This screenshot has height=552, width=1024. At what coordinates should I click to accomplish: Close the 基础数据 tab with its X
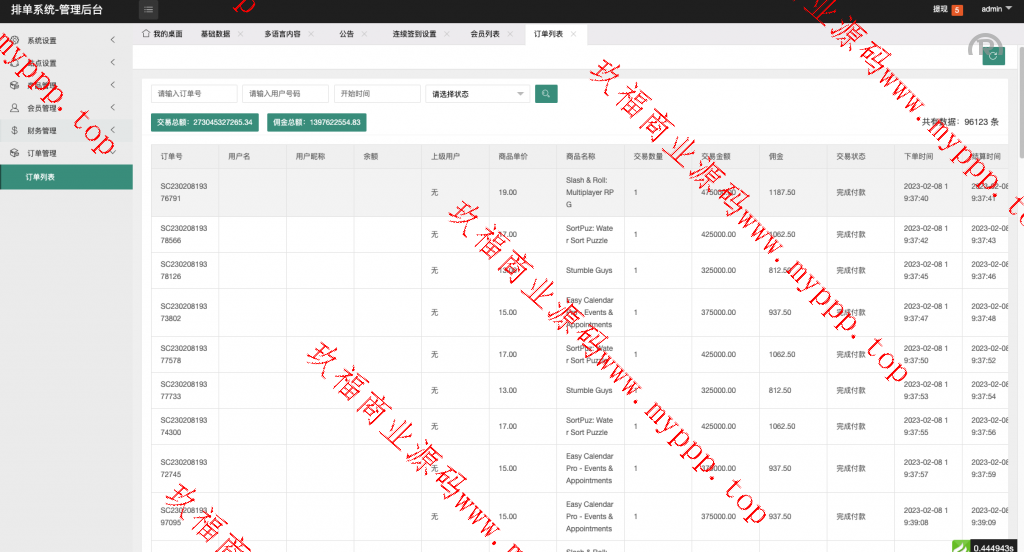coord(241,34)
